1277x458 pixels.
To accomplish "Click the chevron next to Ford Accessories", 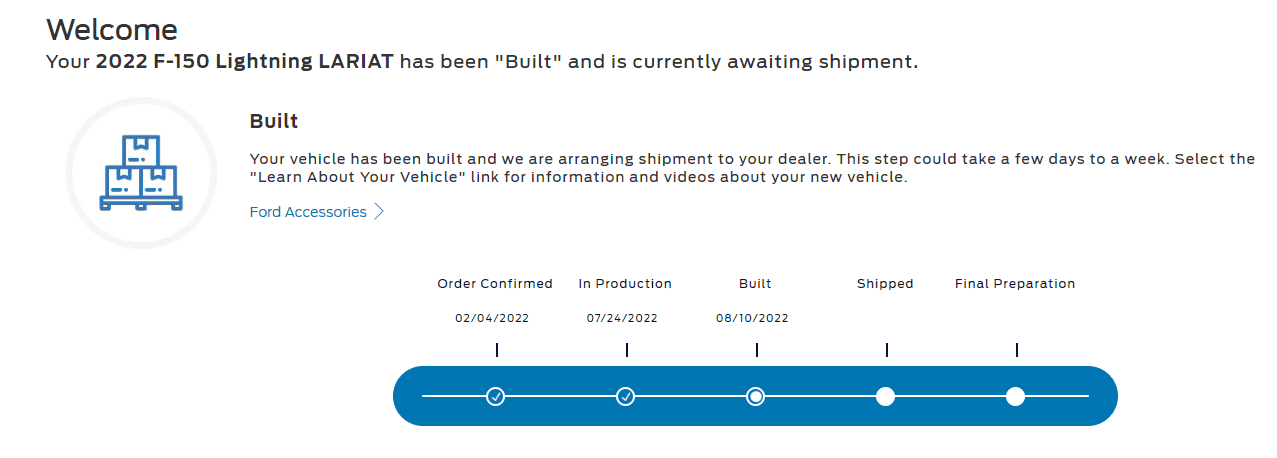I will [x=379, y=212].
